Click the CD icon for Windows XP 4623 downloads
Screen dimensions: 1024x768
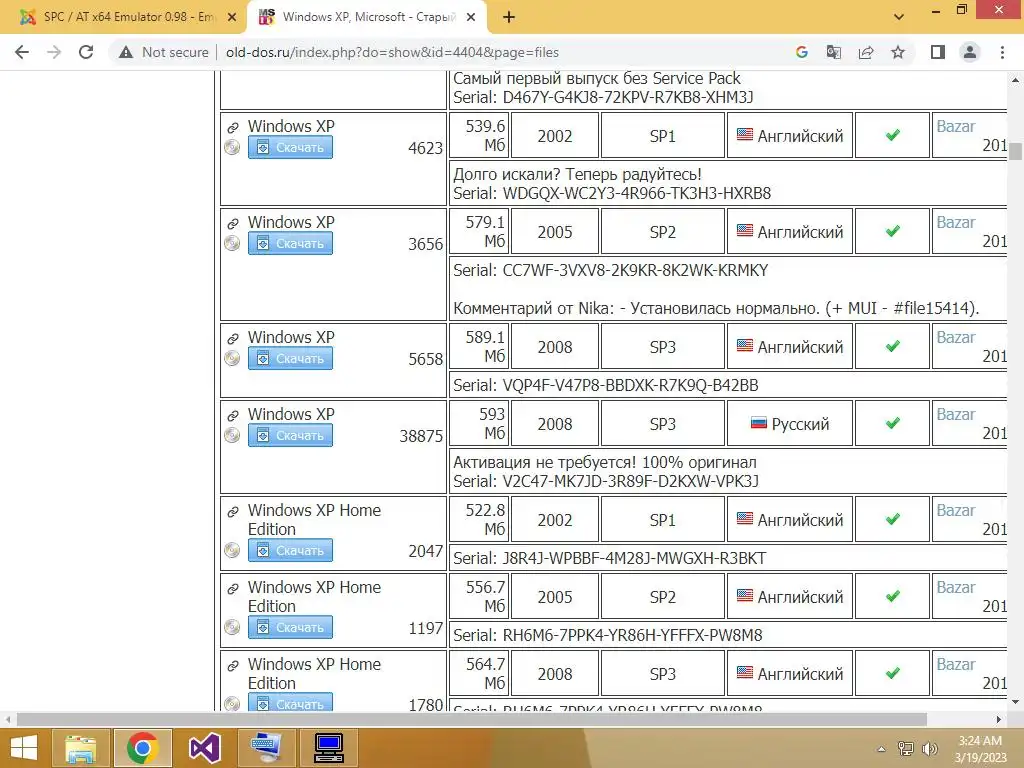(x=232, y=147)
